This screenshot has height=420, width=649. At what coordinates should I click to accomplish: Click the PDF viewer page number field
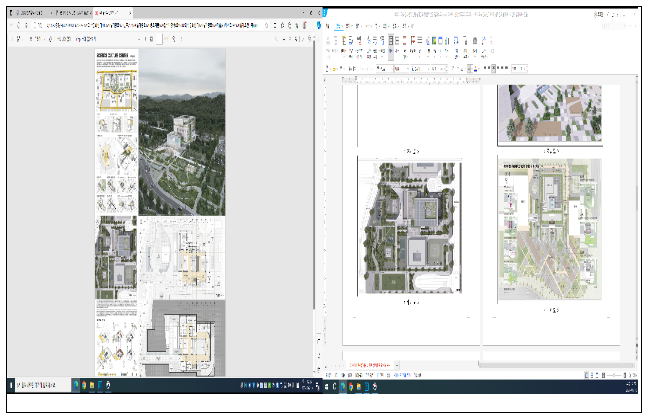158,39
